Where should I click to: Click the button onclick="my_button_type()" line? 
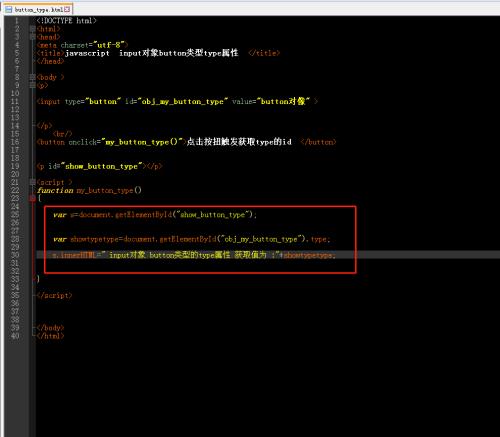[x=186, y=142]
